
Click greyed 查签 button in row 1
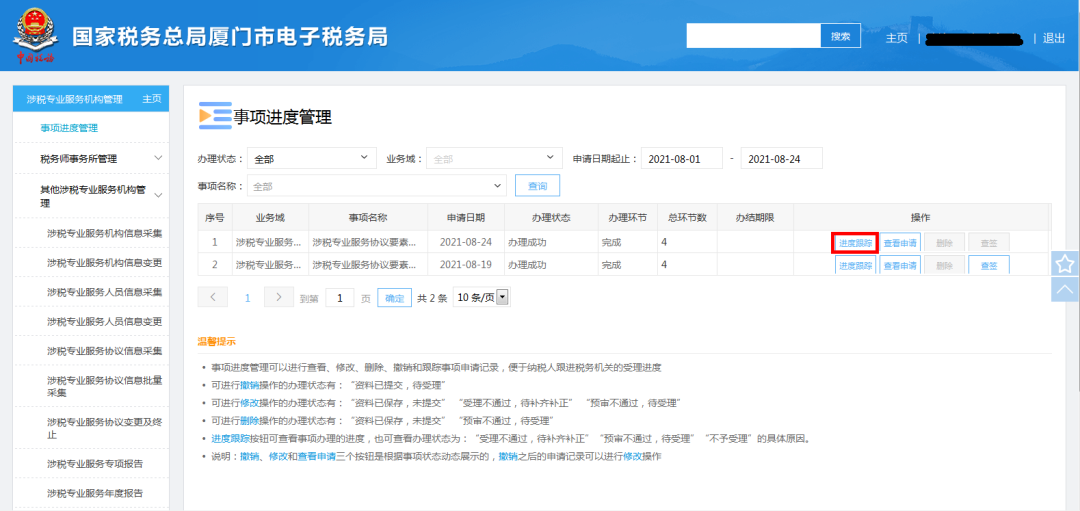tap(989, 243)
